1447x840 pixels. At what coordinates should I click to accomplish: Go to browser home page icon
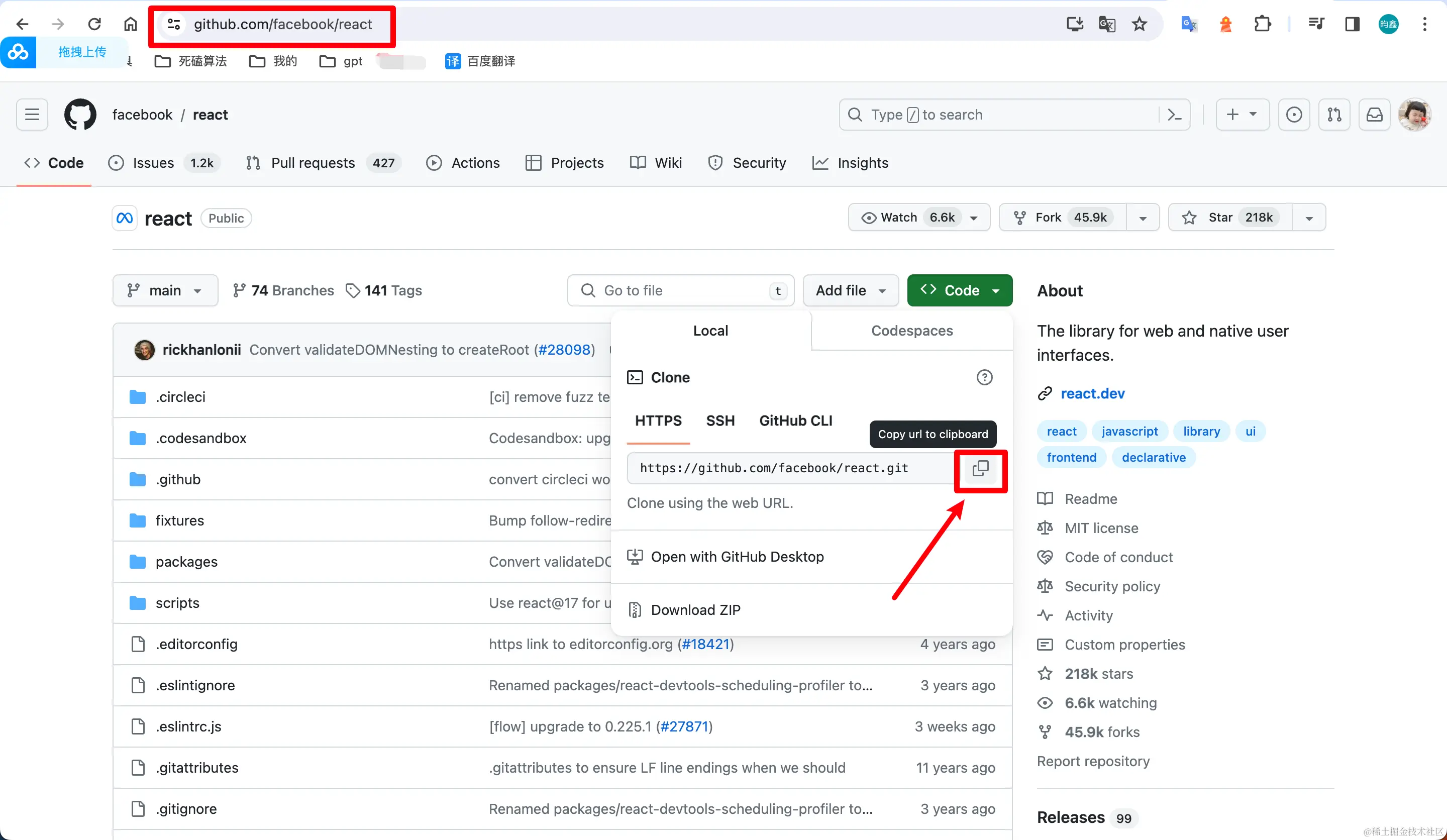130,24
